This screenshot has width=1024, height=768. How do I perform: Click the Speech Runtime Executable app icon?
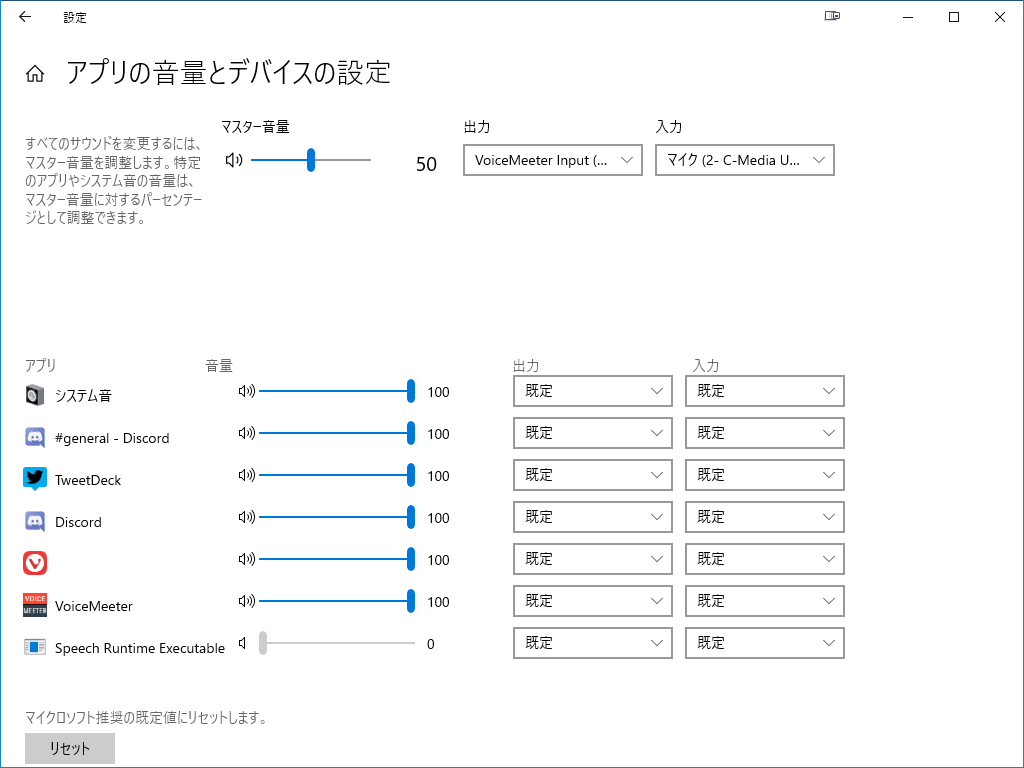pos(34,647)
